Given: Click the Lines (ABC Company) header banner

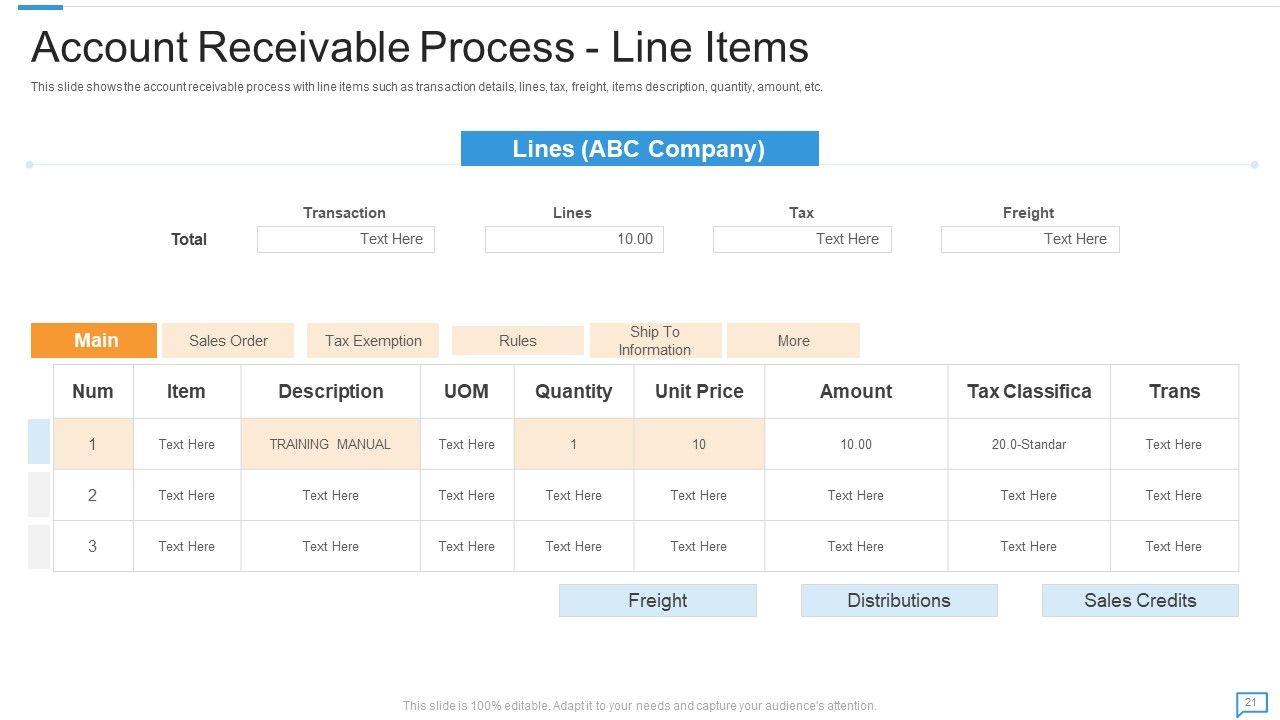Looking at the screenshot, I should click(x=639, y=149).
